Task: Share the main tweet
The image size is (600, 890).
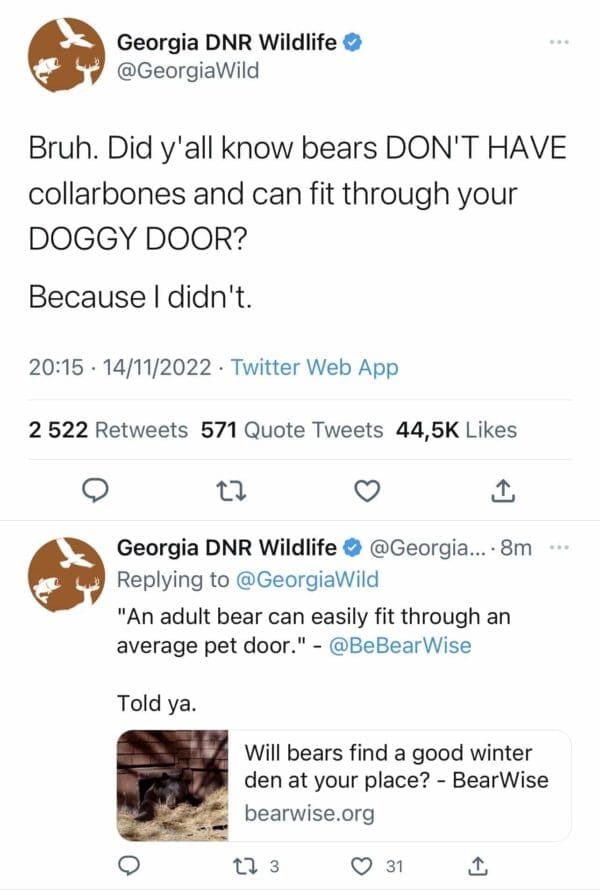Action: [x=504, y=489]
